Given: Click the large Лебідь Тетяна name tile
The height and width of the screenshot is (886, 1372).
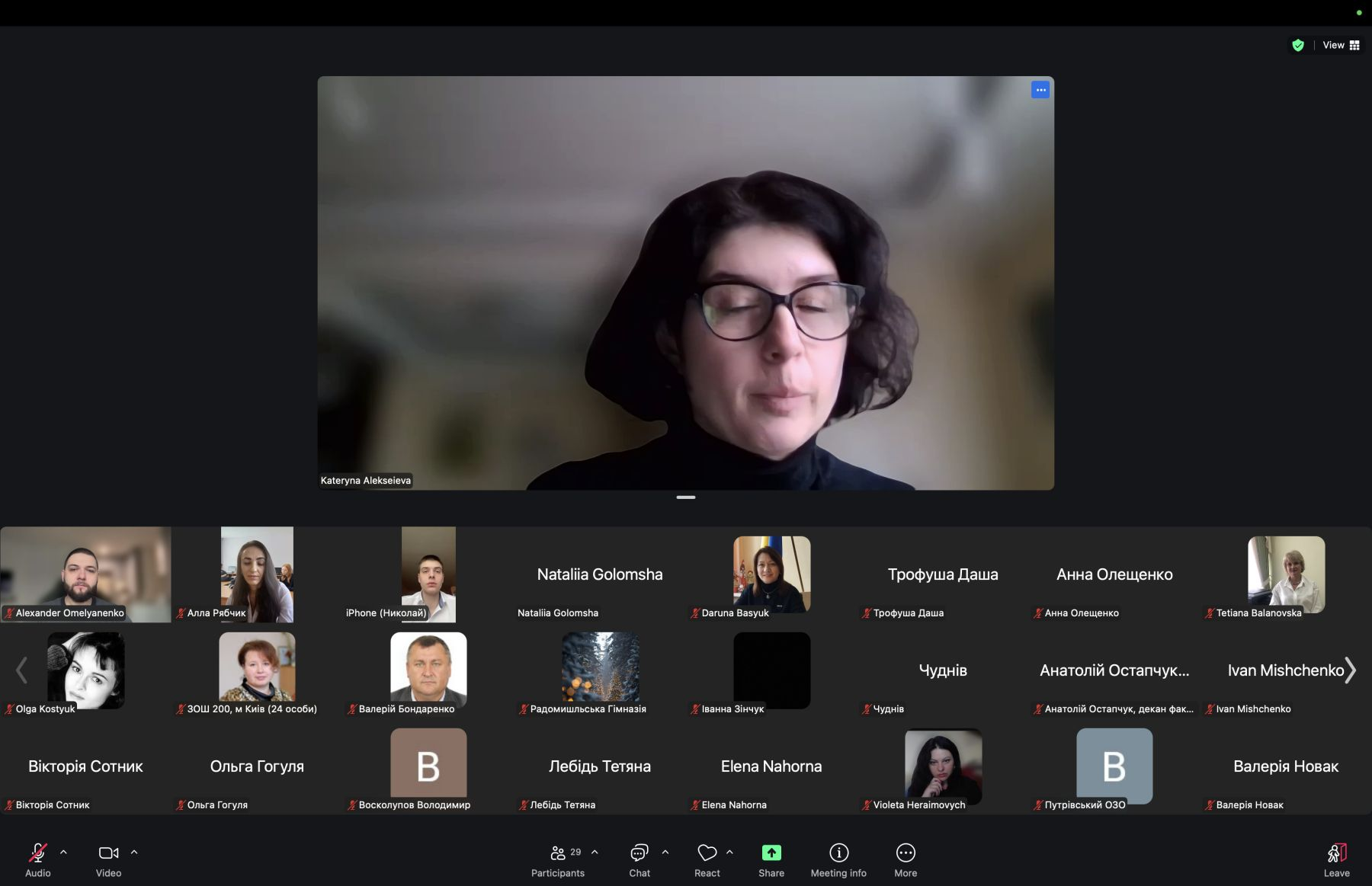Looking at the screenshot, I should pos(600,766).
